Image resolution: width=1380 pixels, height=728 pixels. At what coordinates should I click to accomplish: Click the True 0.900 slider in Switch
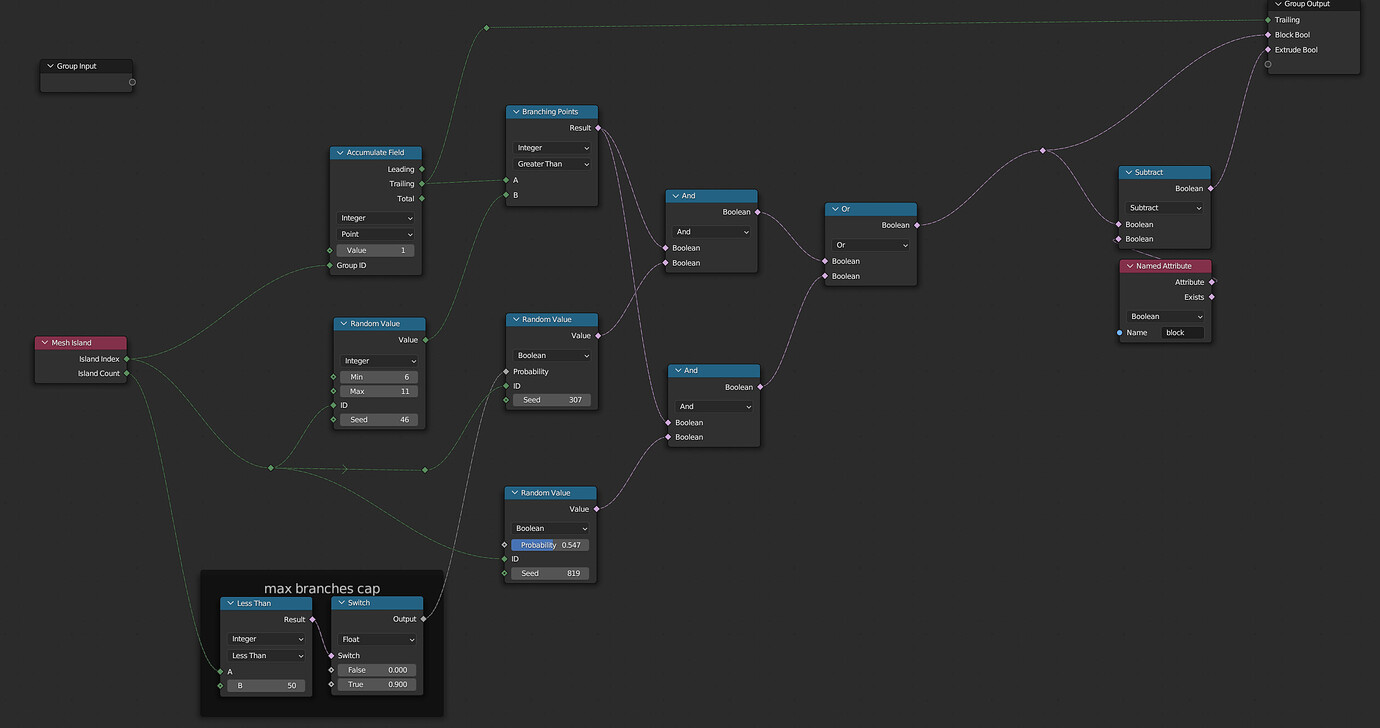[x=377, y=685]
